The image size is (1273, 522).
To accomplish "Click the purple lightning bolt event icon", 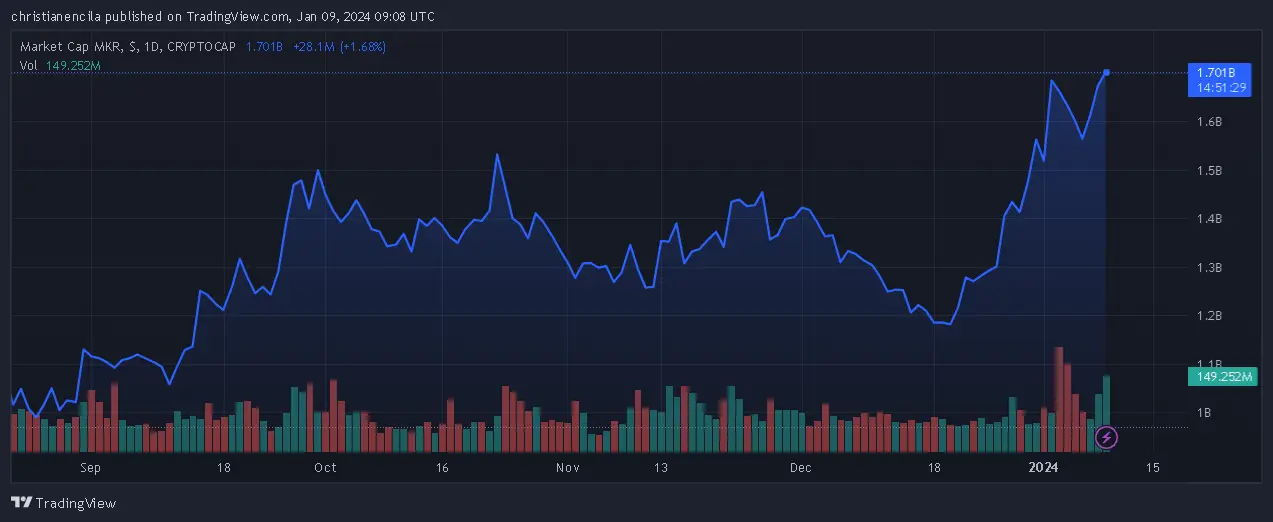I will 1107,437.
